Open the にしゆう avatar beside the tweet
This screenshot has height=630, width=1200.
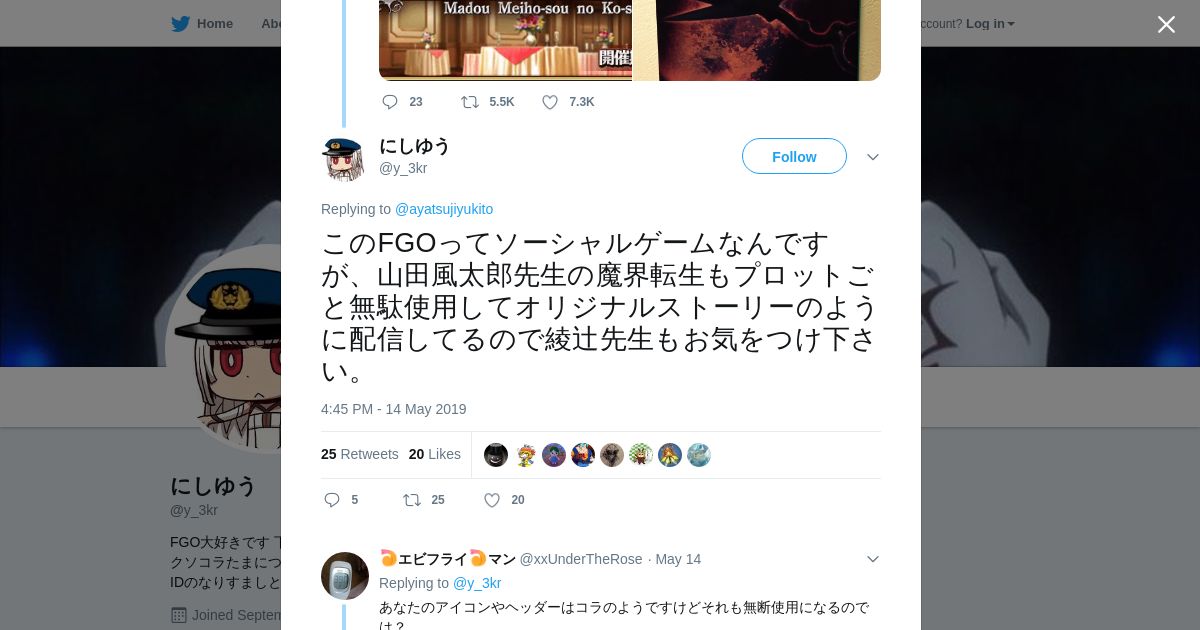[343, 158]
